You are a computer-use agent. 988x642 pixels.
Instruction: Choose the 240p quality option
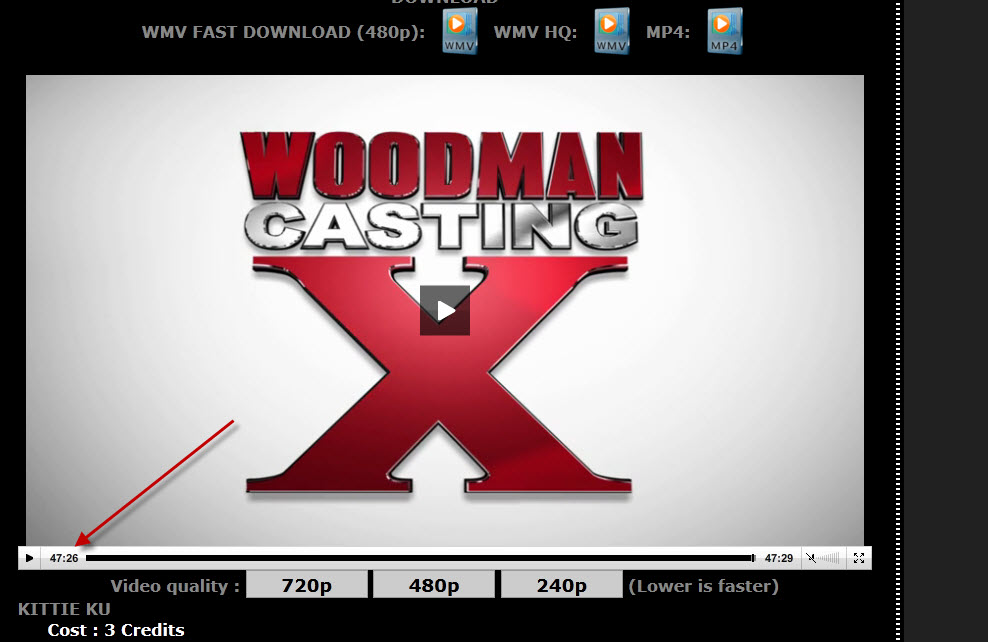[x=561, y=586]
